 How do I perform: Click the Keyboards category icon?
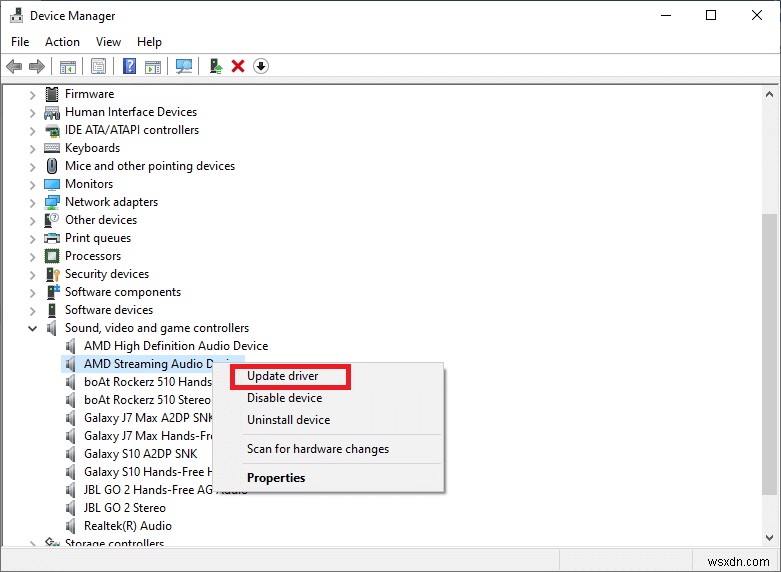tap(52, 148)
